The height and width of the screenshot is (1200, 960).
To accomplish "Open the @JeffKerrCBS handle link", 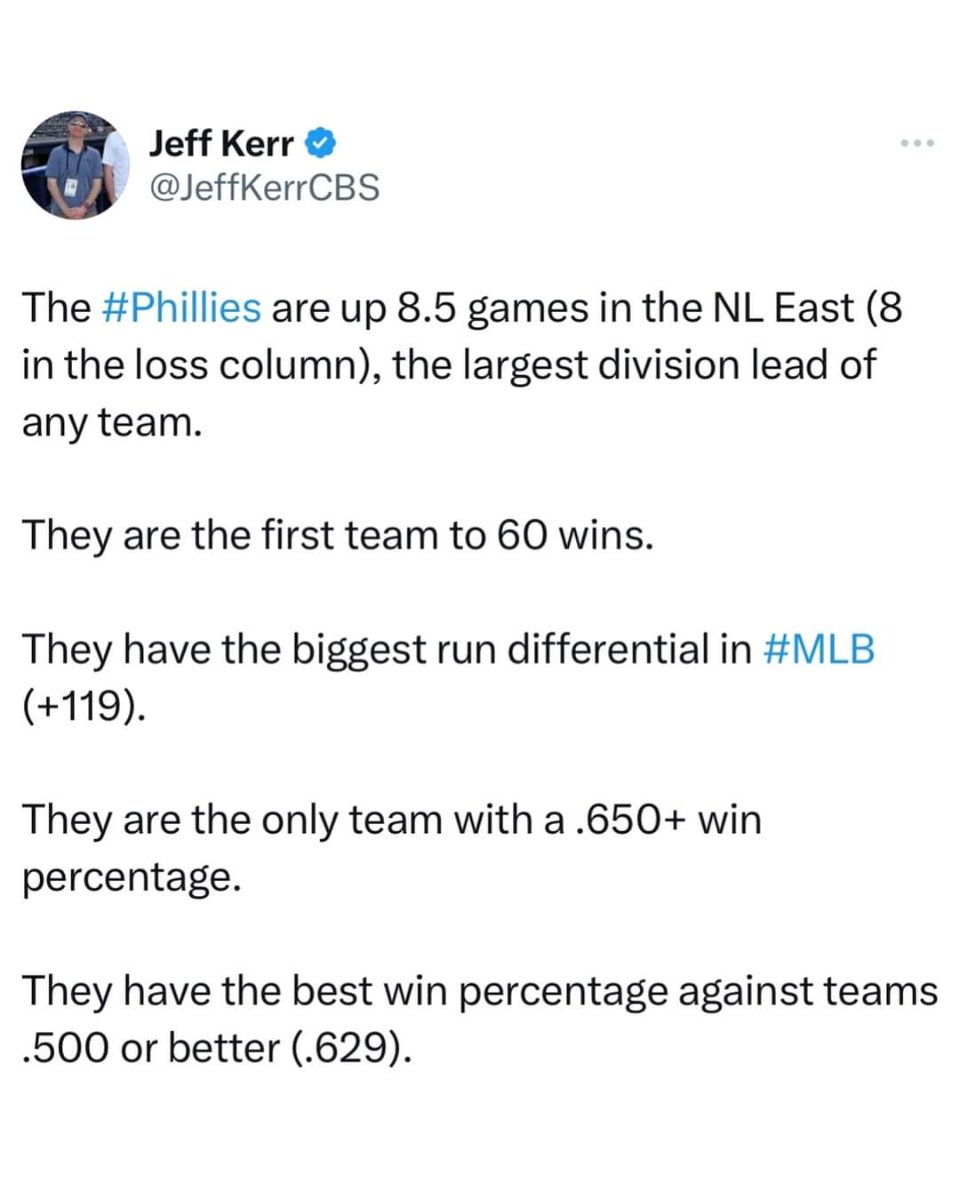I will coord(264,187).
